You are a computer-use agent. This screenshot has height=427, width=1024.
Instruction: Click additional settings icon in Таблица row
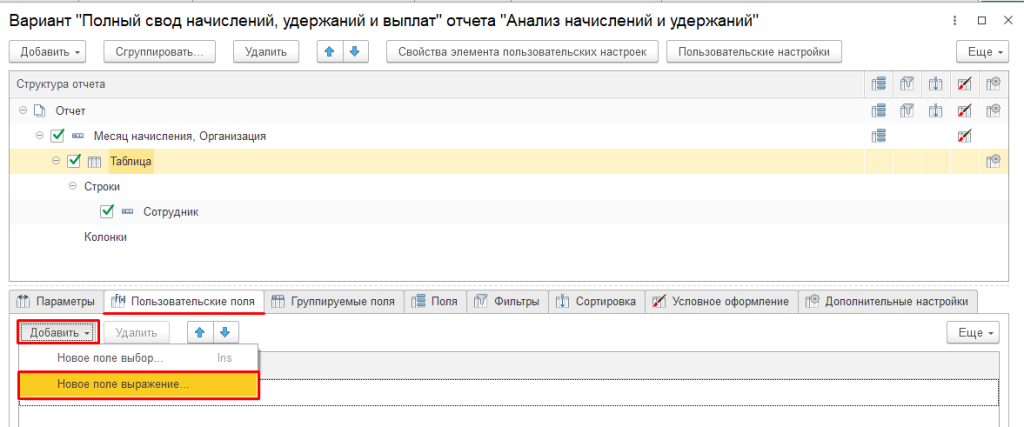(x=993, y=161)
